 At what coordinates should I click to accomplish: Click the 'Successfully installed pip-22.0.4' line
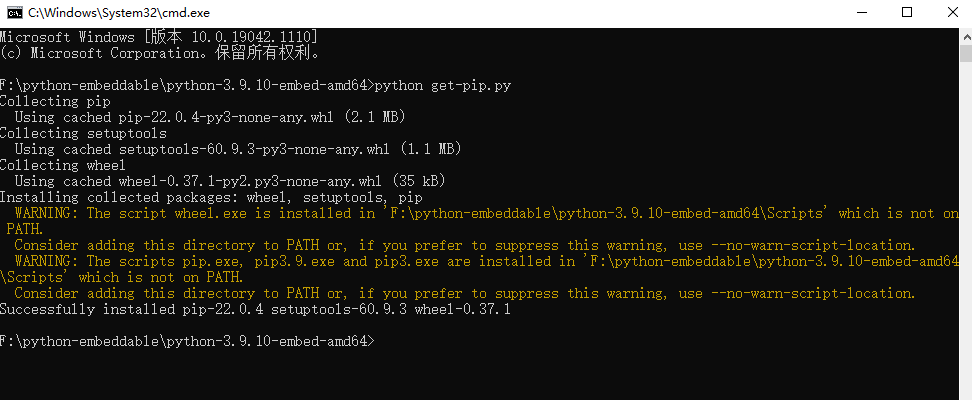click(x=255, y=309)
